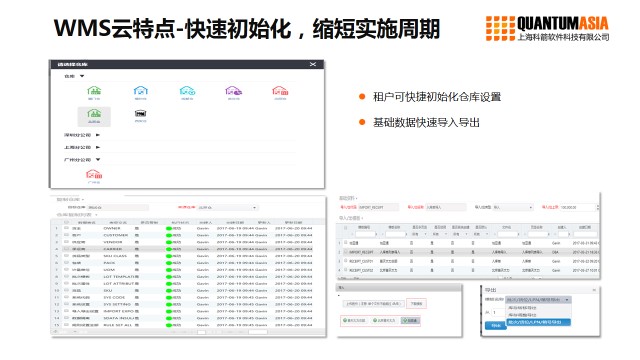Choose the highlighted blue export option in list
640x360 pixels.
[x=538, y=322]
